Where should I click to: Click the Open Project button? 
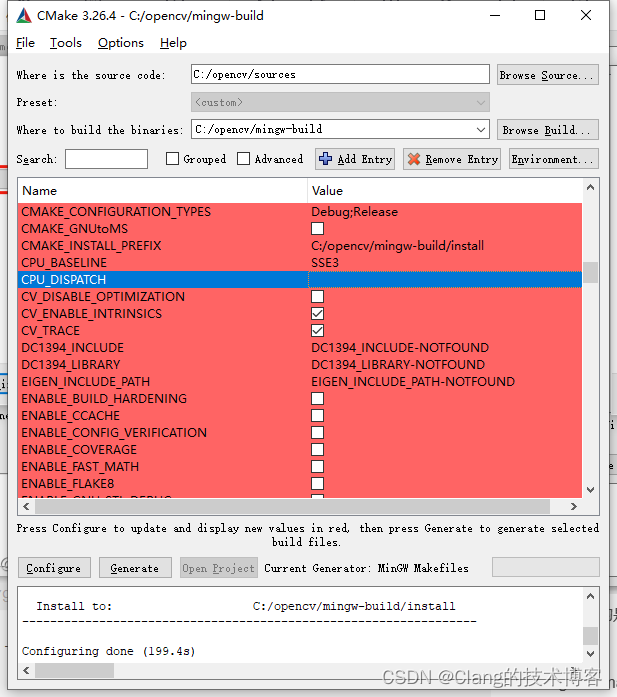pyautogui.click(x=219, y=568)
